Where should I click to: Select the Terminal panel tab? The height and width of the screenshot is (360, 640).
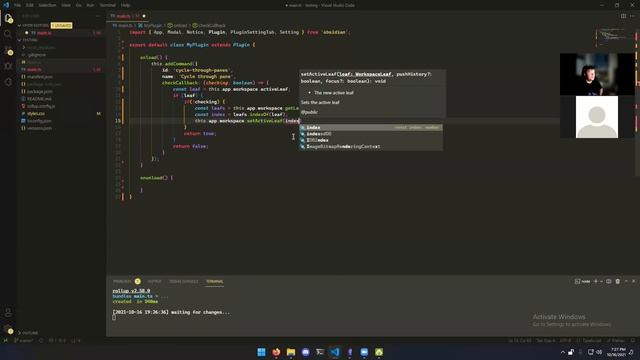pyautogui.click(x=214, y=281)
